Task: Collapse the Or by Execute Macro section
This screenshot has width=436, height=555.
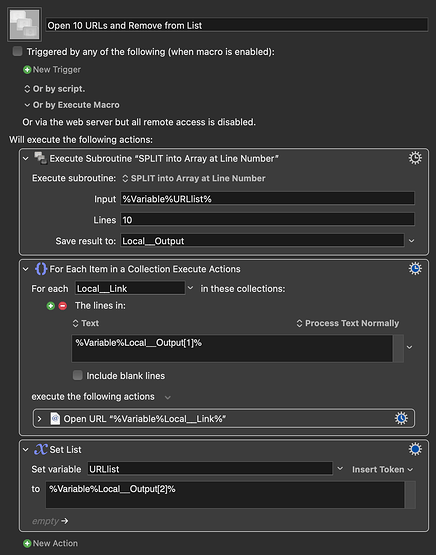Action: point(27,105)
